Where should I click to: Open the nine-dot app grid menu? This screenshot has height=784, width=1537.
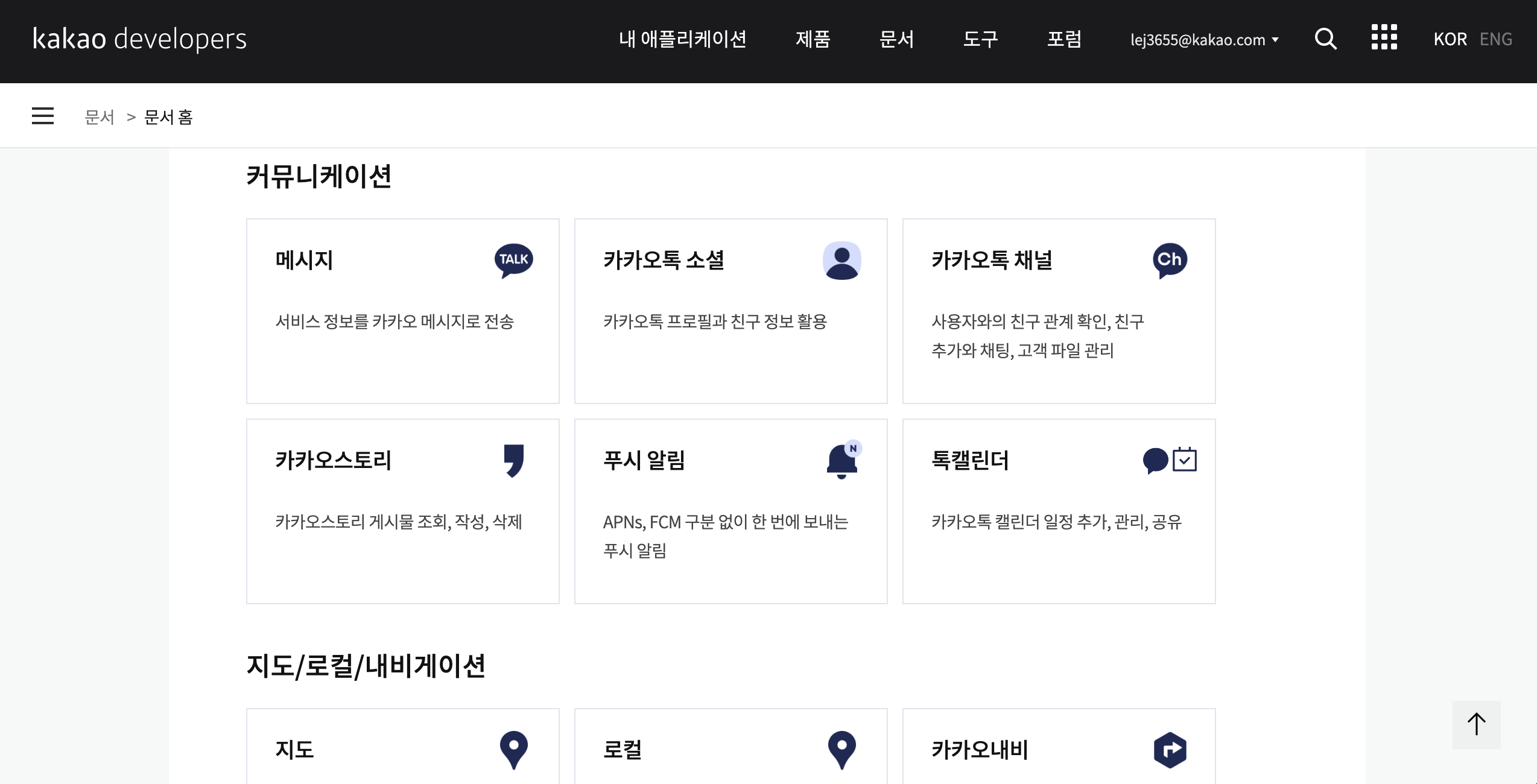click(1384, 38)
